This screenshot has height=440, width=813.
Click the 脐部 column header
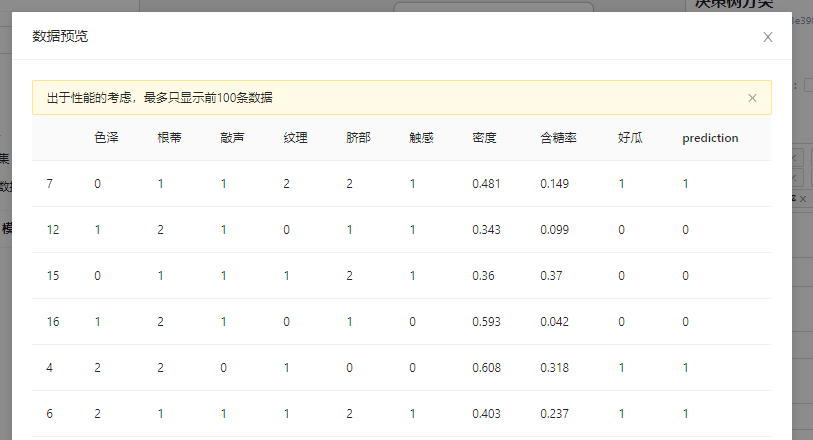pyautogui.click(x=358, y=138)
